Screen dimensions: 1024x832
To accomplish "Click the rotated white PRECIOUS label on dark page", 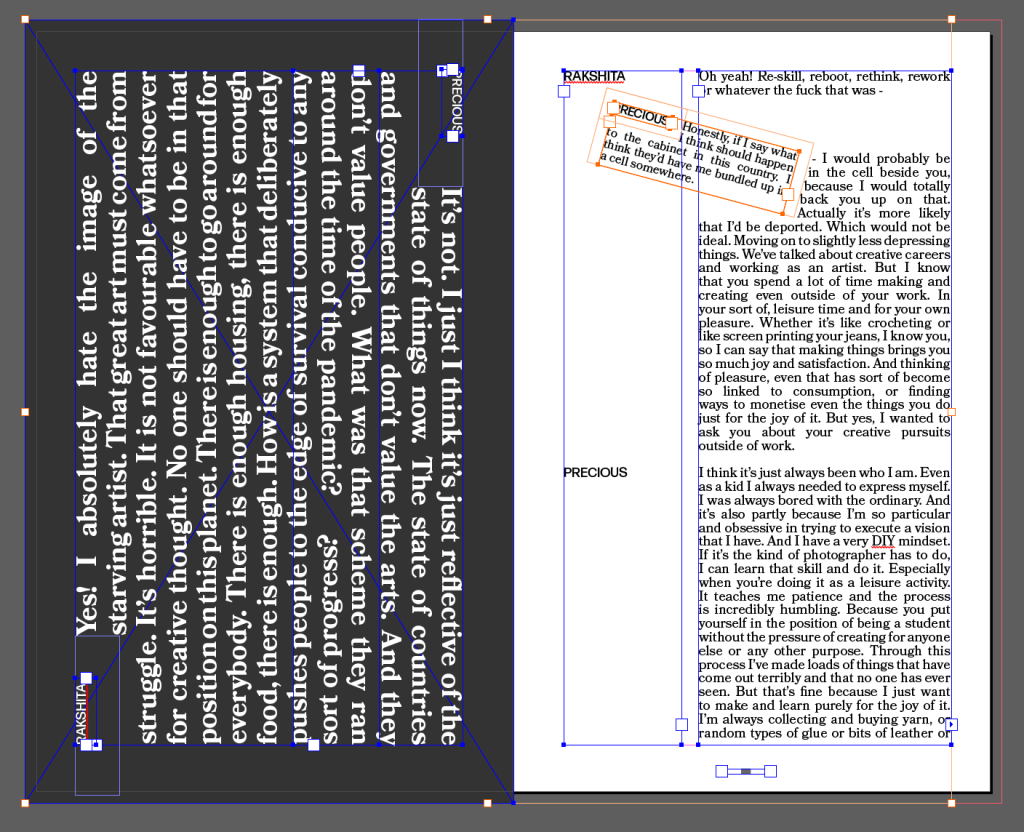I will [x=456, y=104].
